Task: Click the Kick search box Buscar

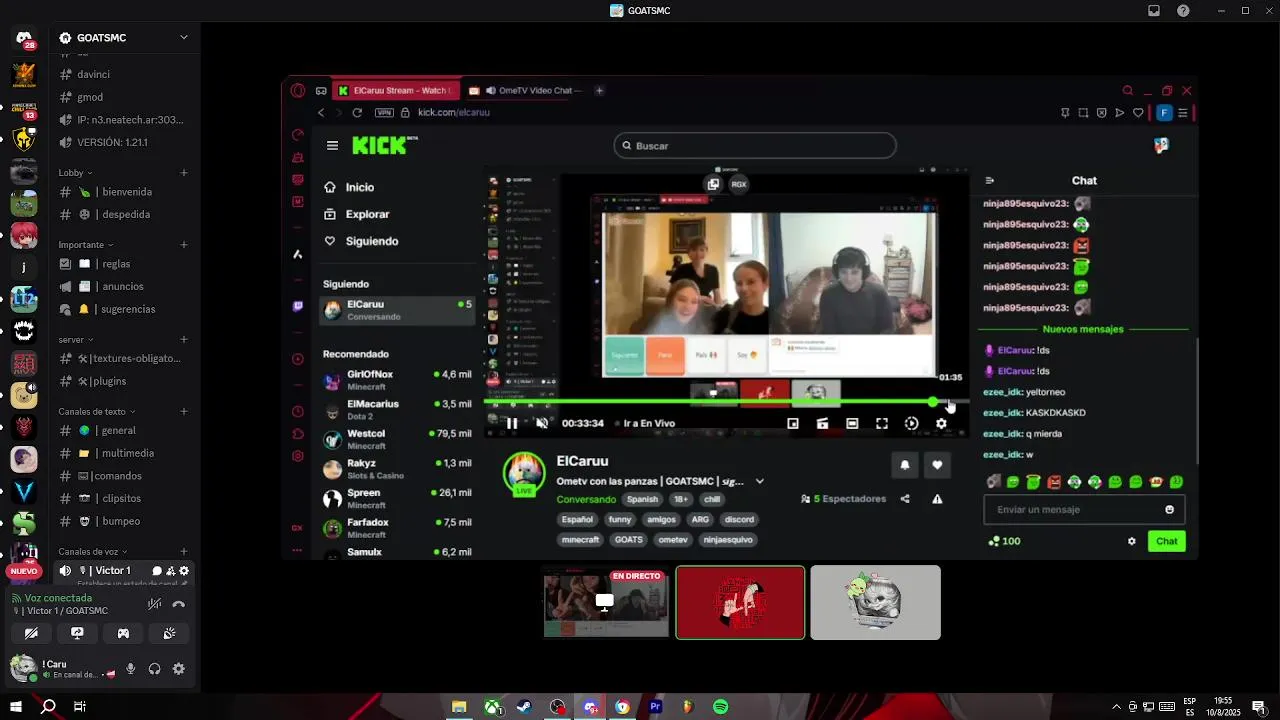Action: pos(755,146)
